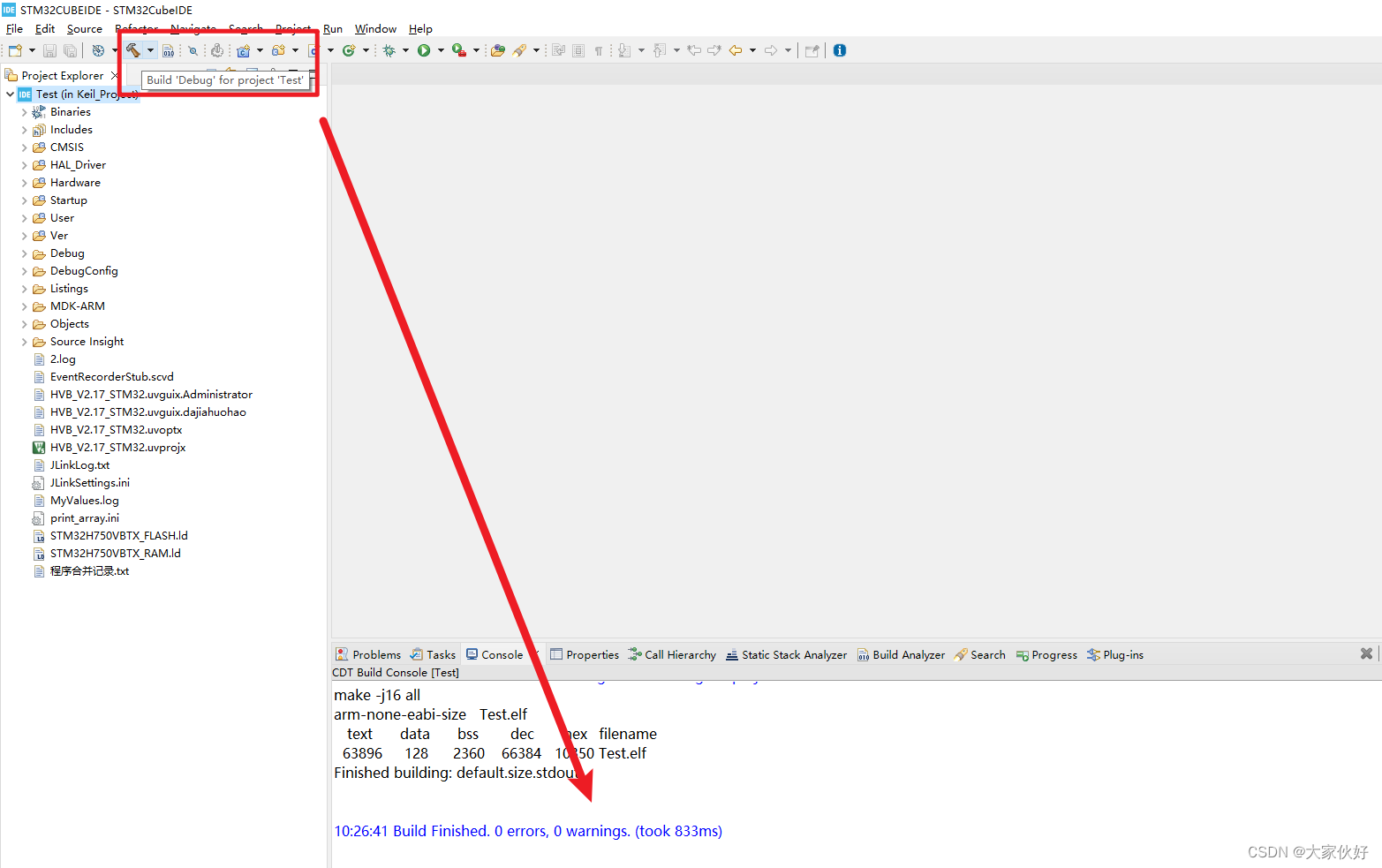The width and height of the screenshot is (1382, 868).
Task: Select the Hardware folder in tree
Action: click(x=75, y=183)
